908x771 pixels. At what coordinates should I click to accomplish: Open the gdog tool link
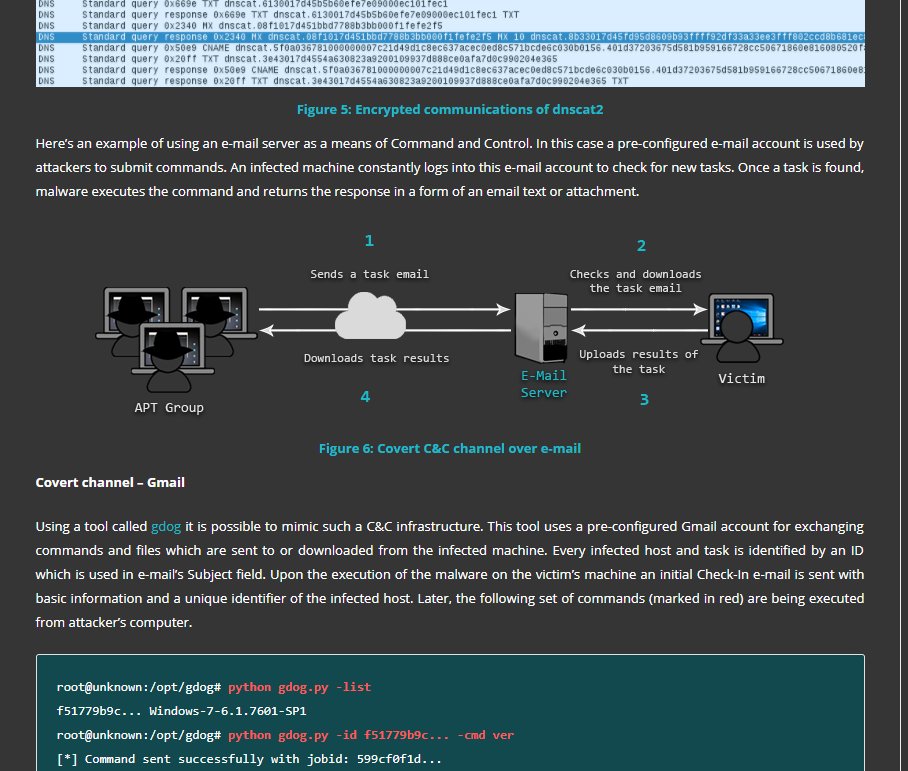tap(166, 527)
